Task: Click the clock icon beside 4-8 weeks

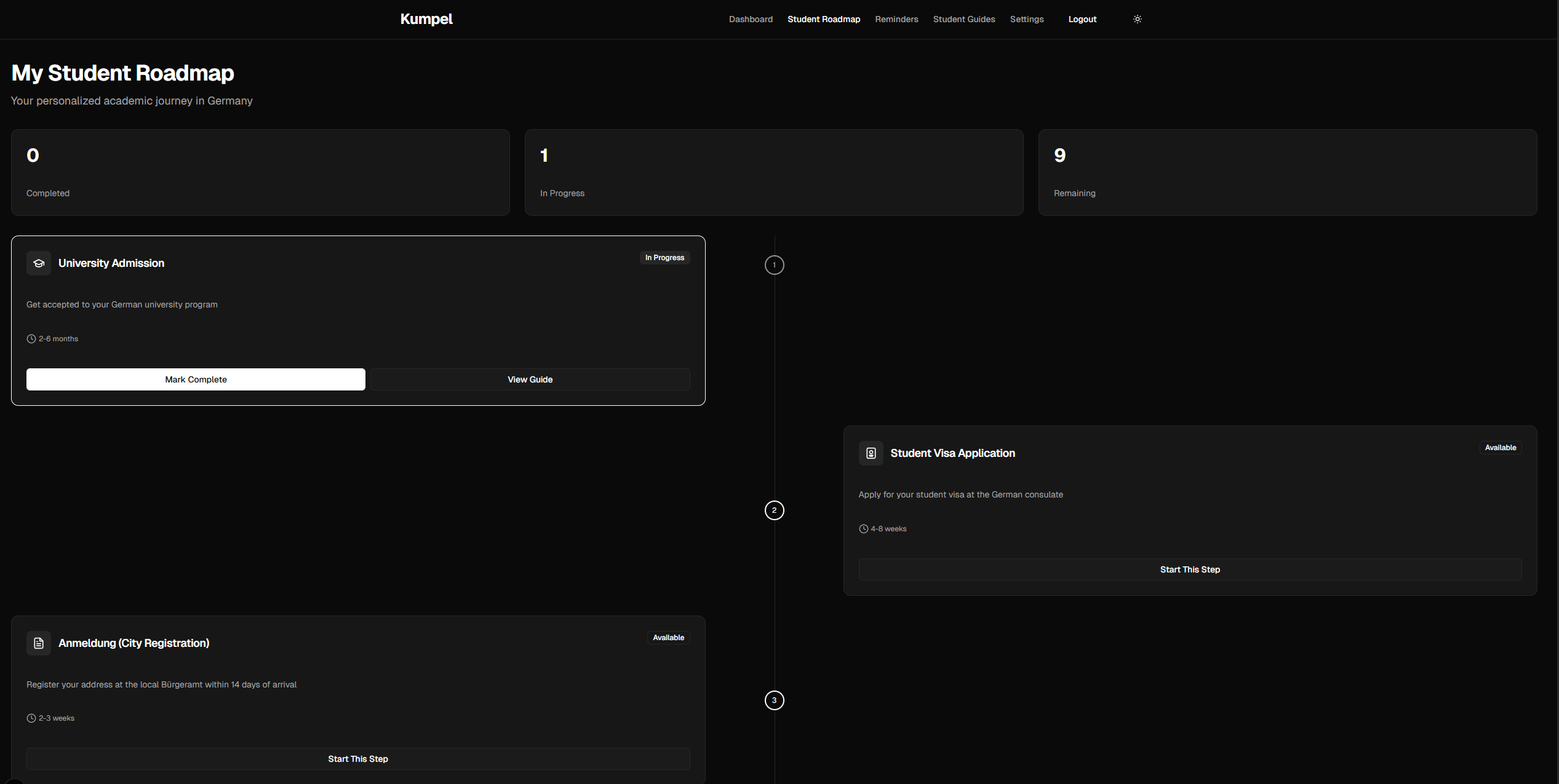Action: (x=863, y=529)
